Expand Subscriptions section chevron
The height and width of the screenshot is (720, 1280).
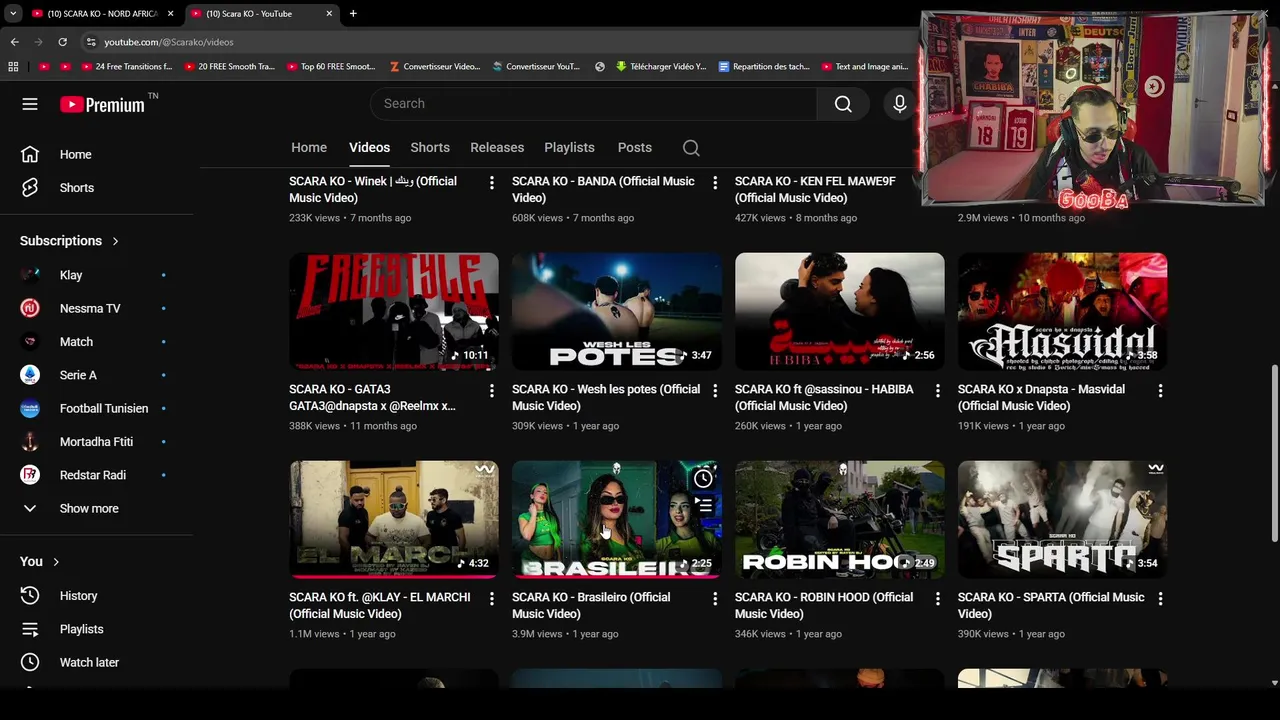point(115,241)
